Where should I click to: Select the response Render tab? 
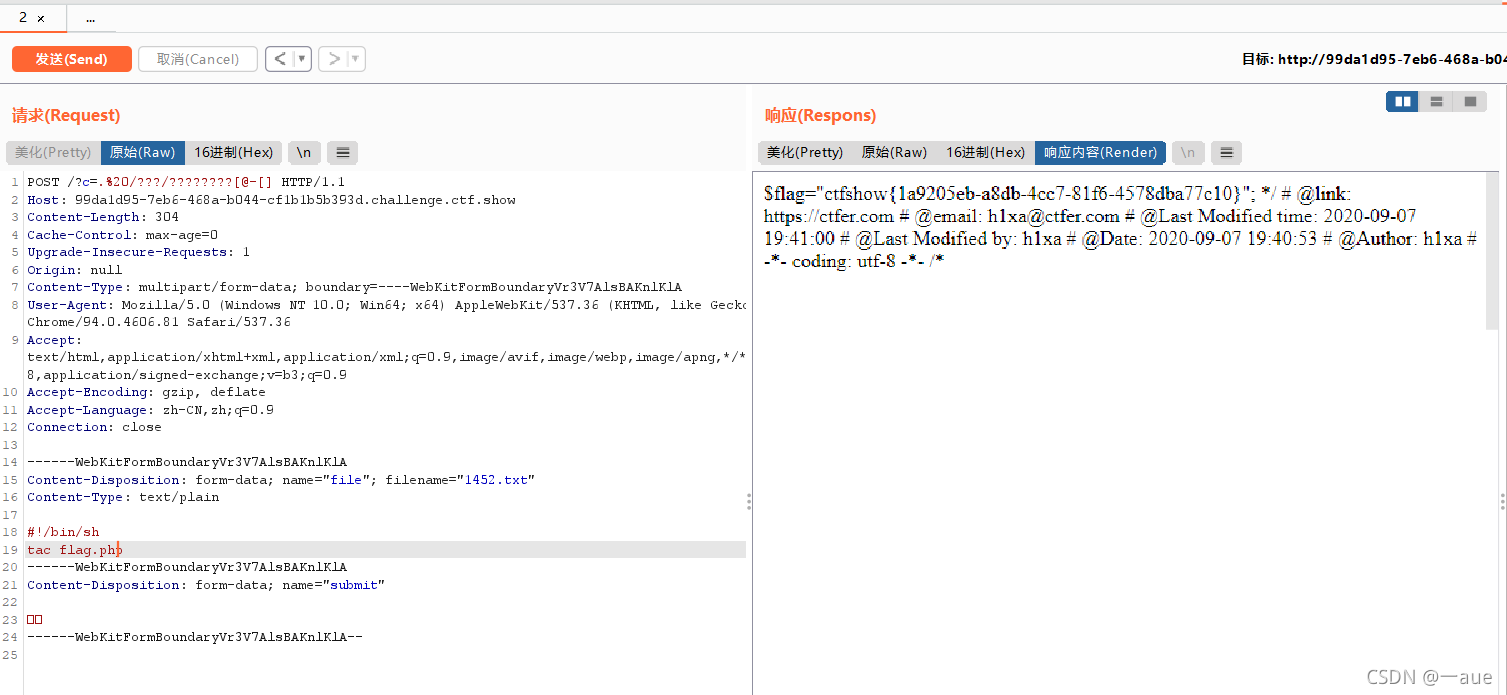tap(1100, 152)
